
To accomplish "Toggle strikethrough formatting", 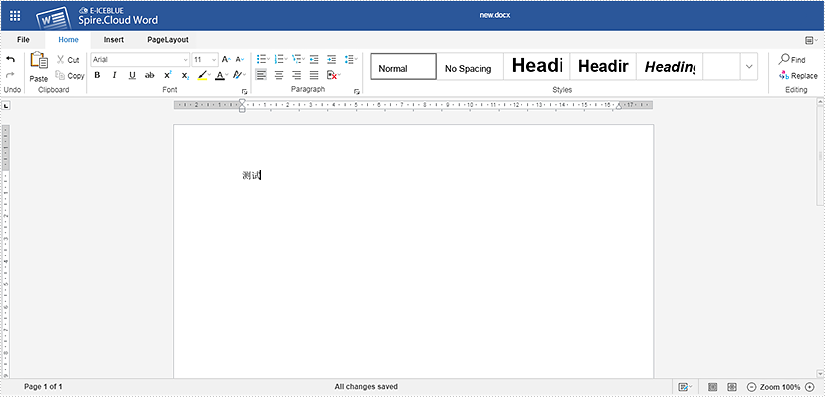I will (149, 75).
